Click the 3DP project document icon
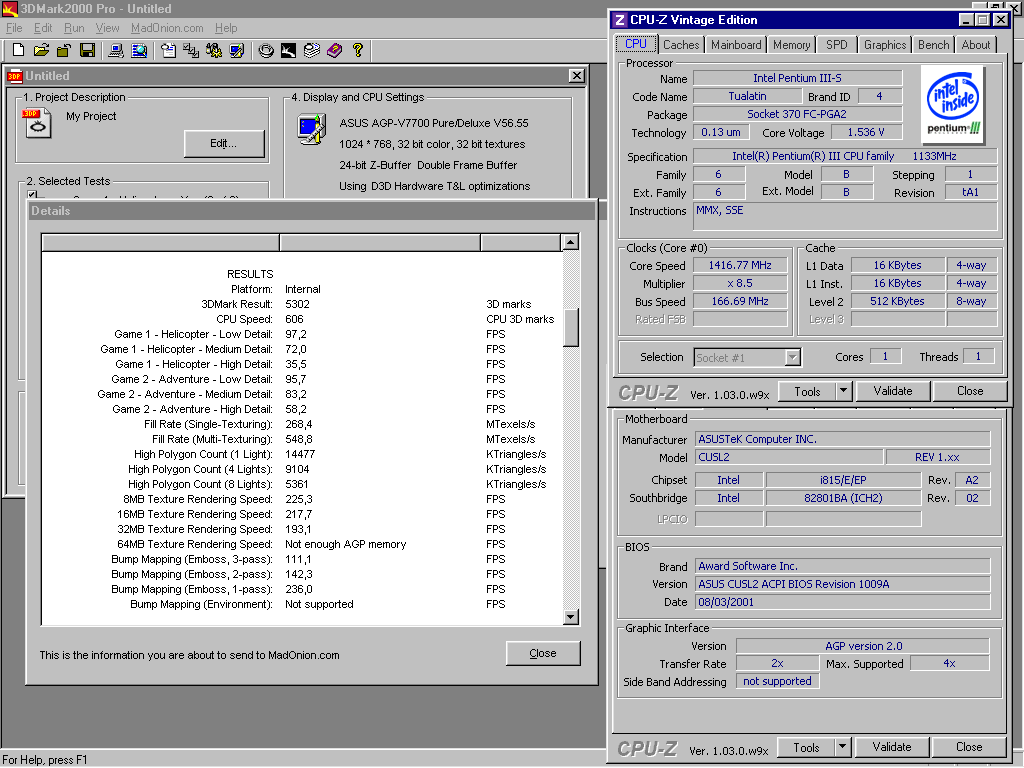This screenshot has width=1024, height=768. click(x=36, y=123)
